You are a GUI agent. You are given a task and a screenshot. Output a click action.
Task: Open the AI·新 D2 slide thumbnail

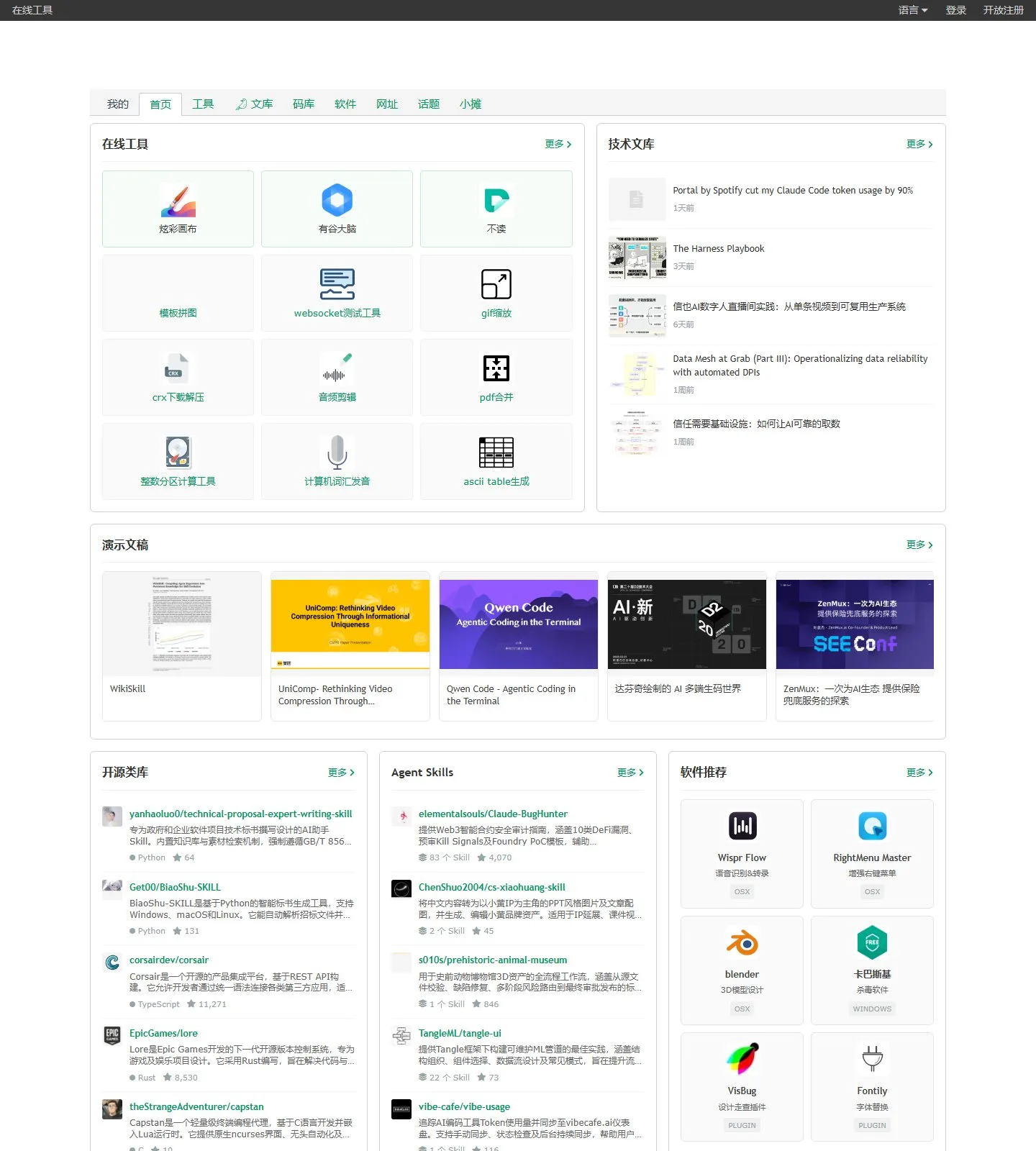coord(687,624)
